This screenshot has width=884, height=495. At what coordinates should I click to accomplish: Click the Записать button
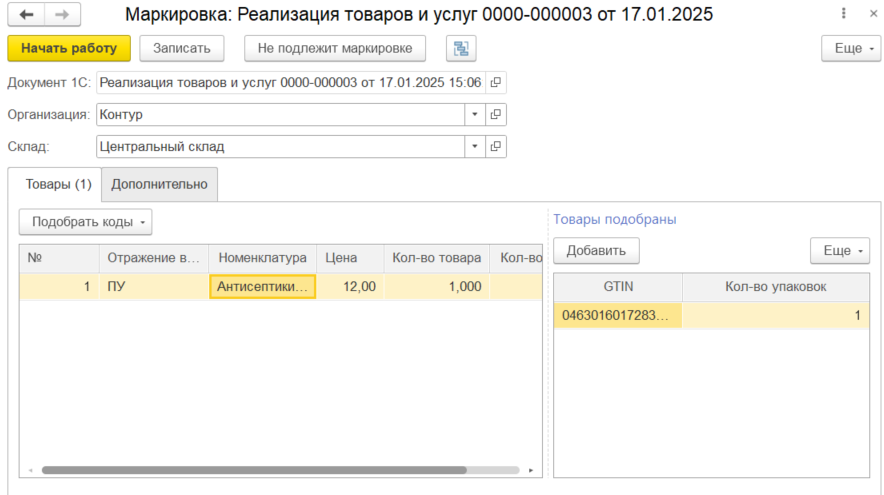pyautogui.click(x=181, y=48)
